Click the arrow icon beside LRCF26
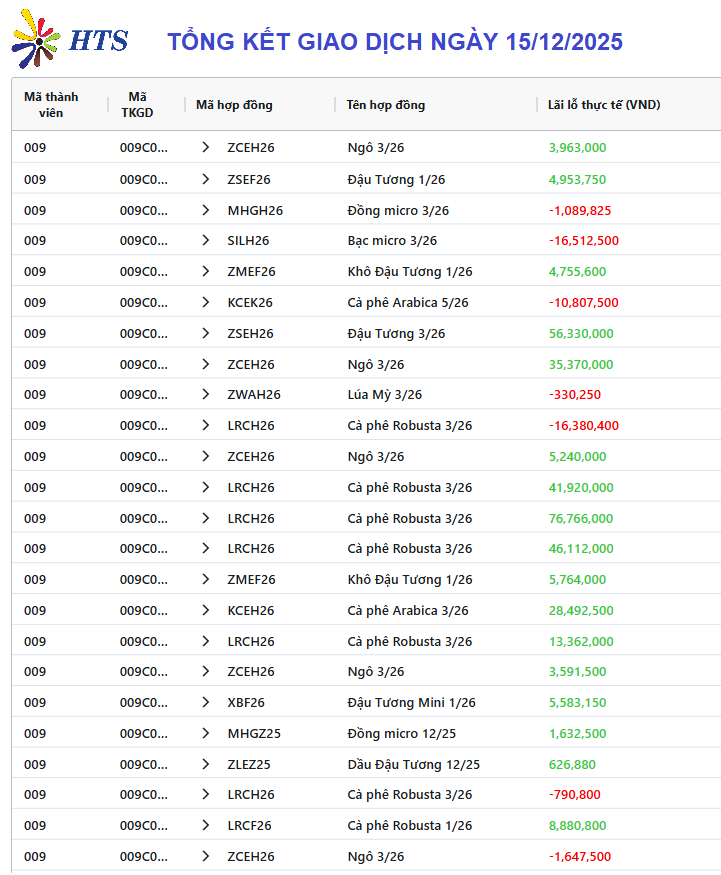Screen dimensions: 721x875 pyautogui.click(x=206, y=825)
